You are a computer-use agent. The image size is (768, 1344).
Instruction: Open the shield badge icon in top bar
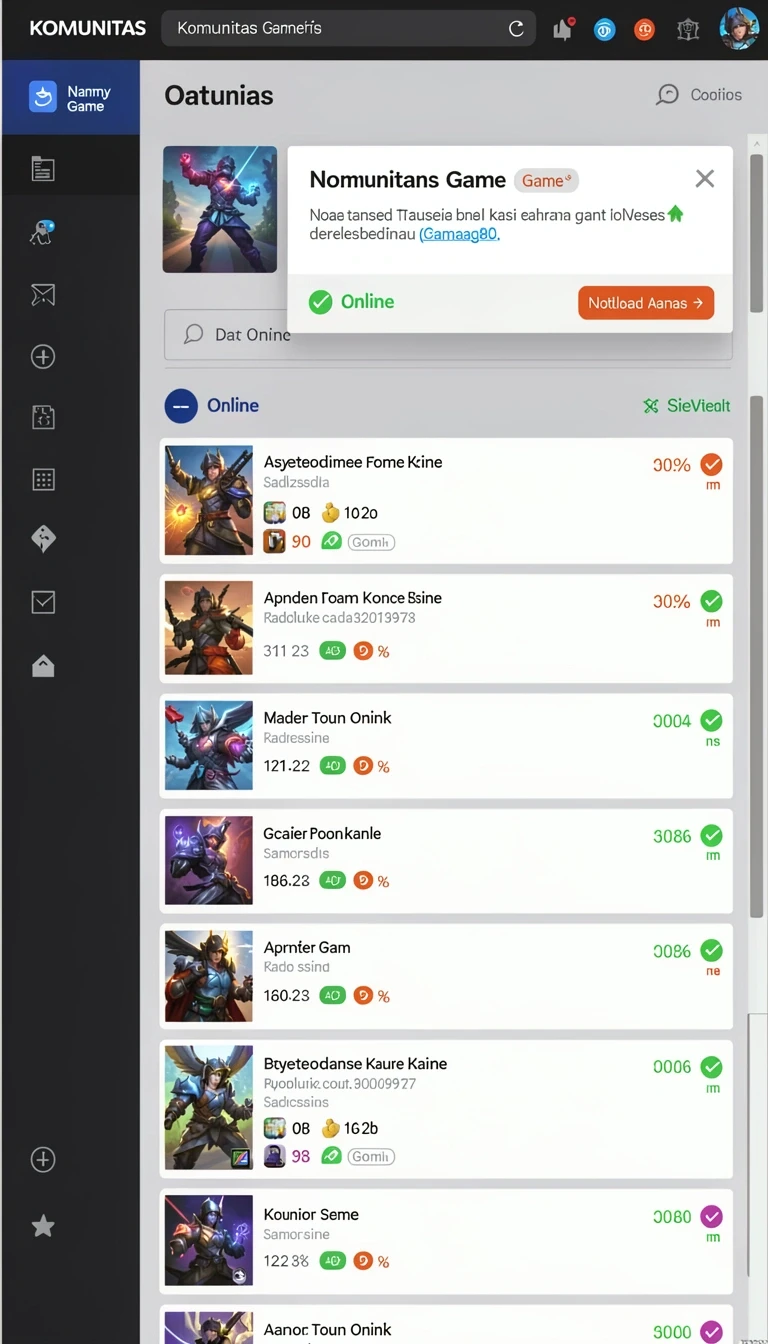[x=688, y=30]
